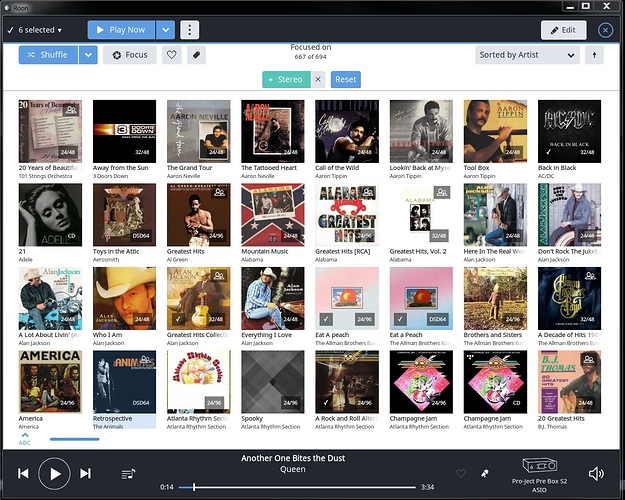Click versions icon on 20 Greatest Hits
This screenshot has width=625, height=500.
click(589, 359)
